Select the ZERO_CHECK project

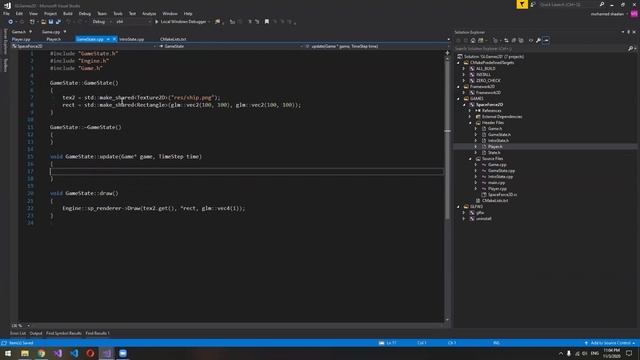488,81
